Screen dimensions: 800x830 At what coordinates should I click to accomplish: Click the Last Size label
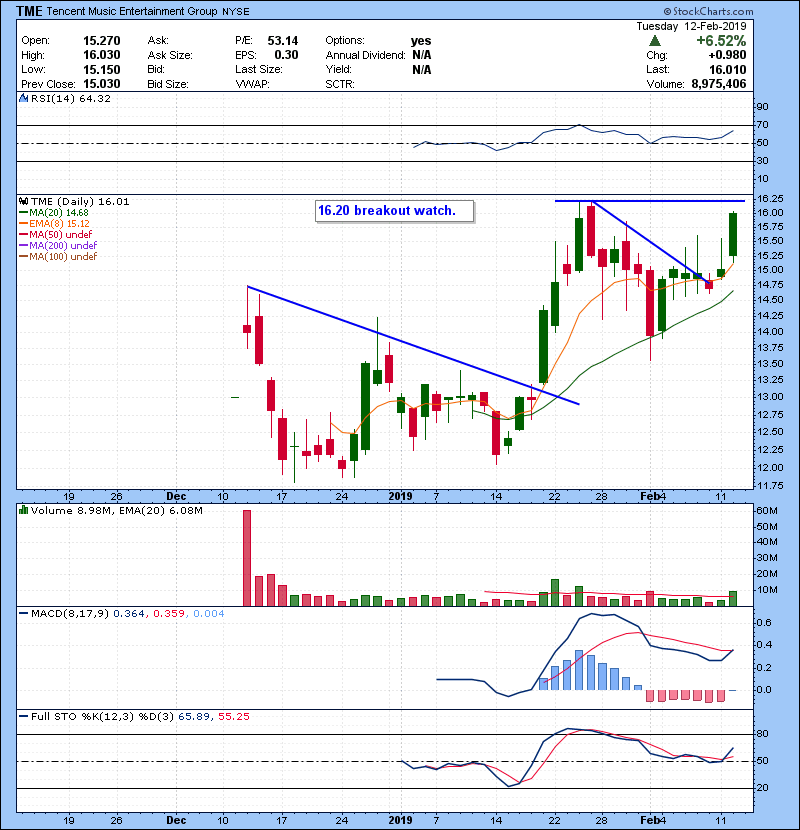[259, 69]
